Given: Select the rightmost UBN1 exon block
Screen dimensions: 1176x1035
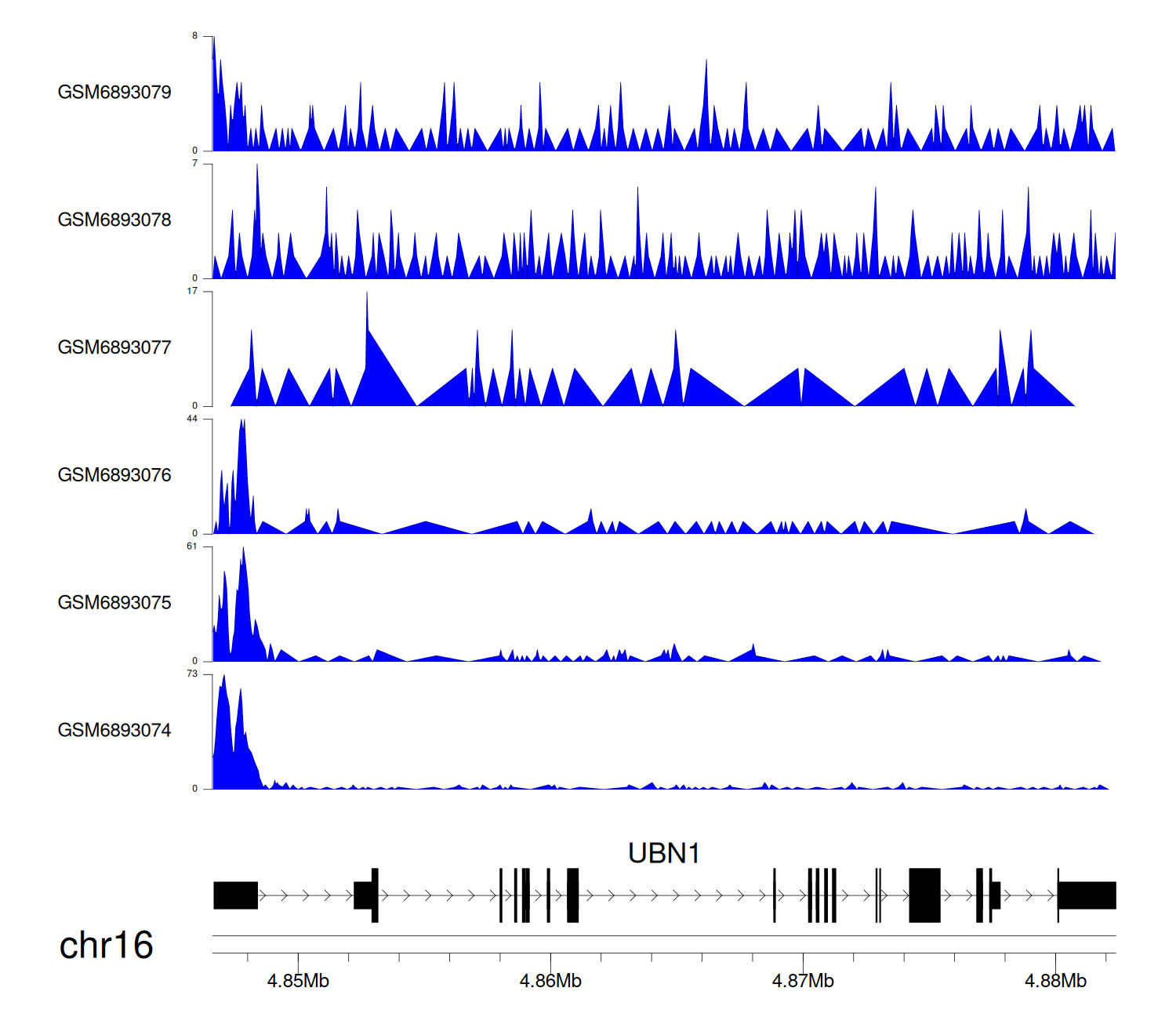Looking at the screenshot, I should (1087, 895).
